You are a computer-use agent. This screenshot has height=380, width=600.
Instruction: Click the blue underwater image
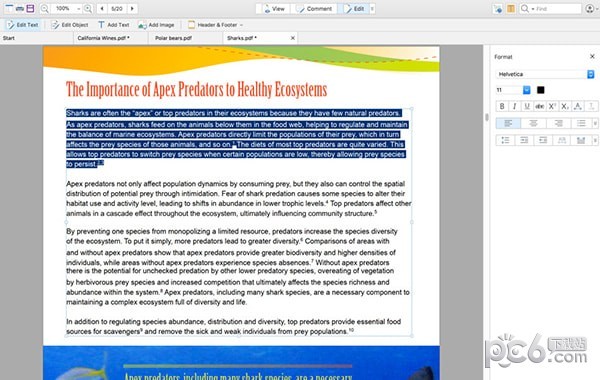tap(241, 363)
